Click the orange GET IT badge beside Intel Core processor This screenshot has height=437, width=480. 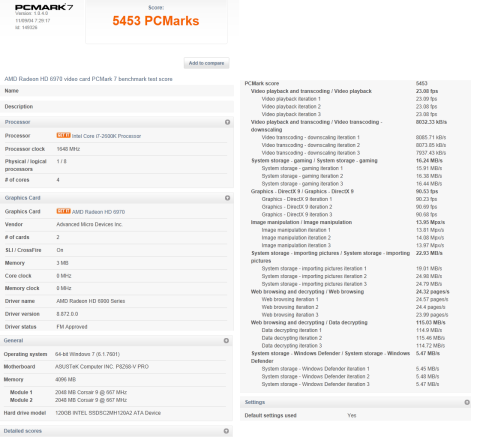coord(63,135)
